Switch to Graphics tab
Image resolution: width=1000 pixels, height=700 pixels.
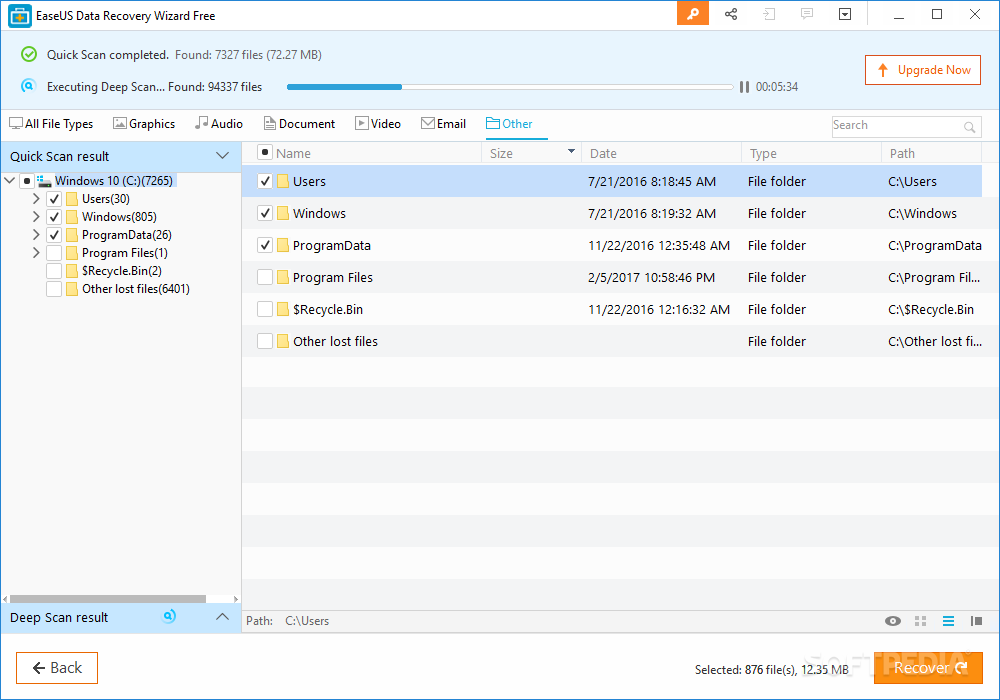(x=144, y=124)
